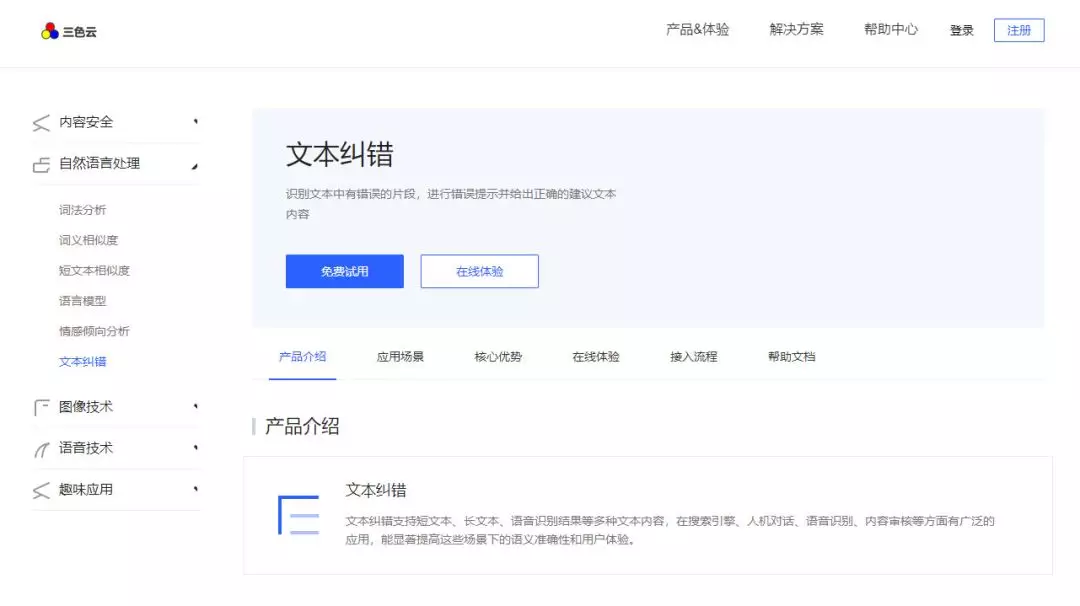Open 词义相似度 in the sidebar
The image size is (1080, 606).
tap(88, 240)
